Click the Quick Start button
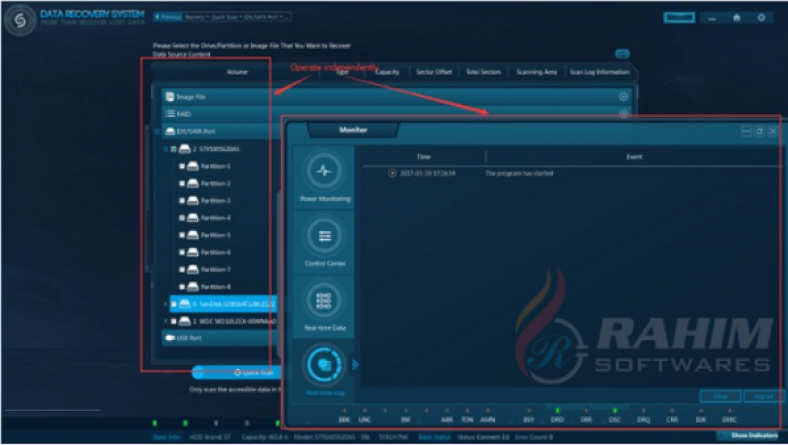Screen dimensions: 788x445 (236, 373)
